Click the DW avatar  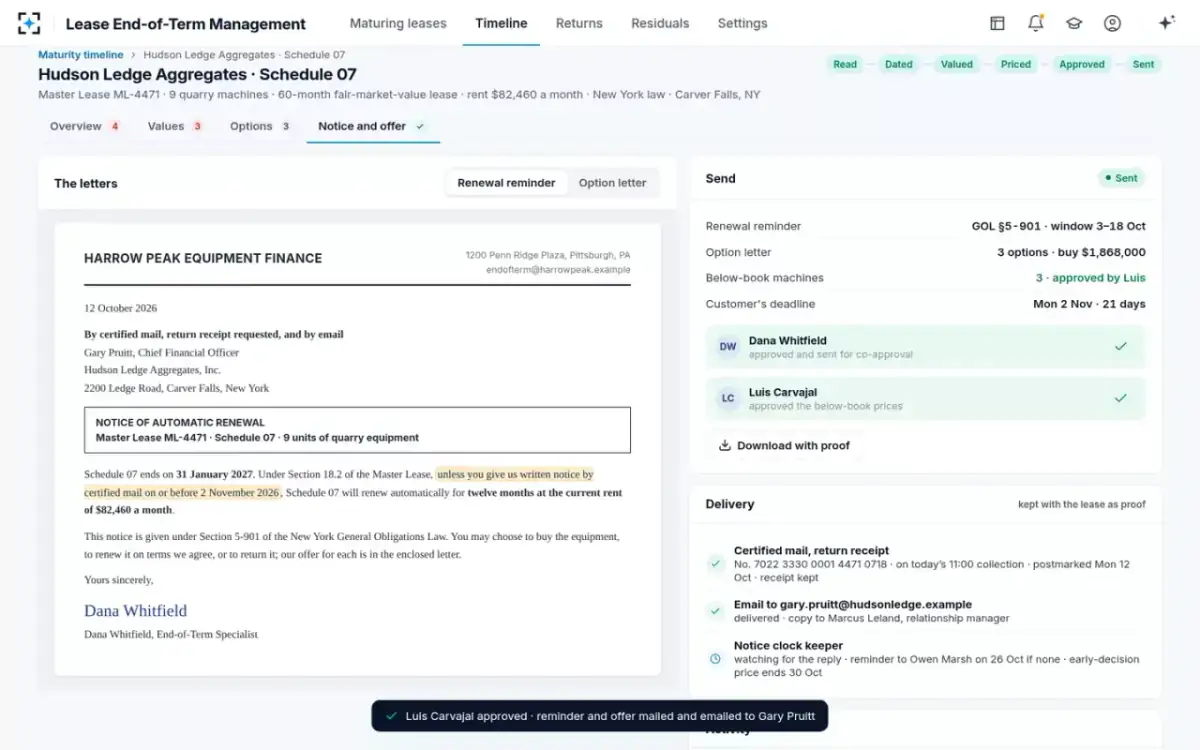coord(728,347)
